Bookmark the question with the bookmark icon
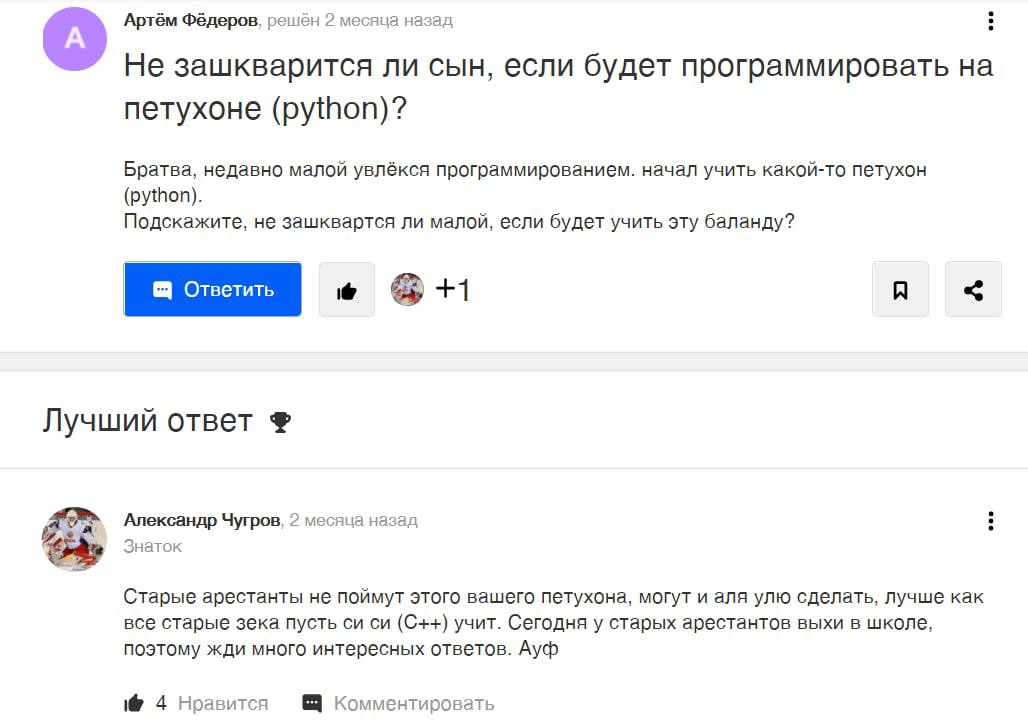 click(x=900, y=289)
